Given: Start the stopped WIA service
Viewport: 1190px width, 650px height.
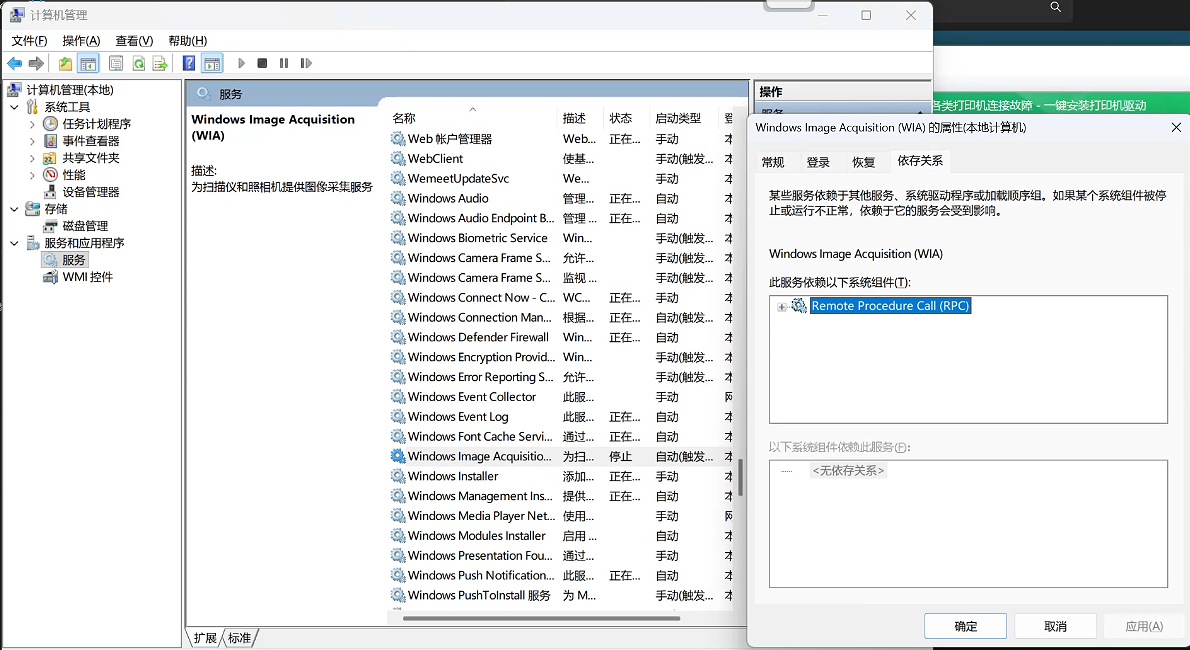Looking at the screenshot, I should tap(240, 62).
